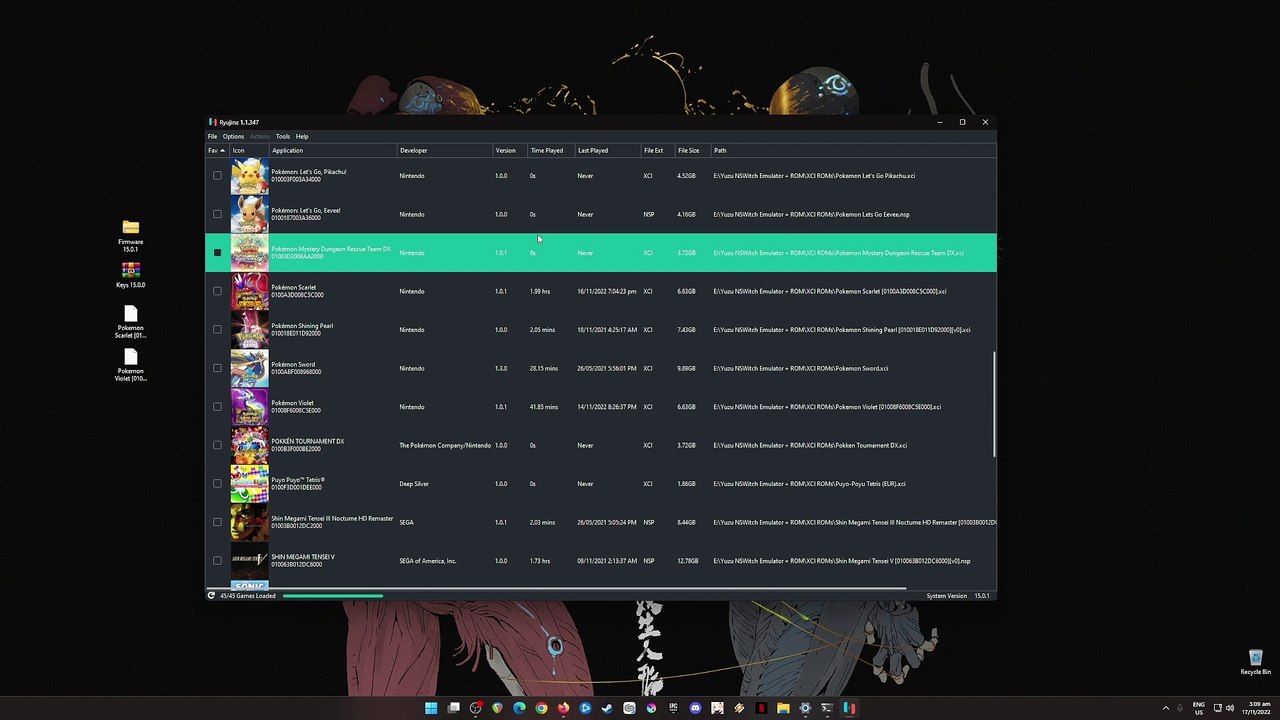Open the Windows Start menu

coord(431,708)
